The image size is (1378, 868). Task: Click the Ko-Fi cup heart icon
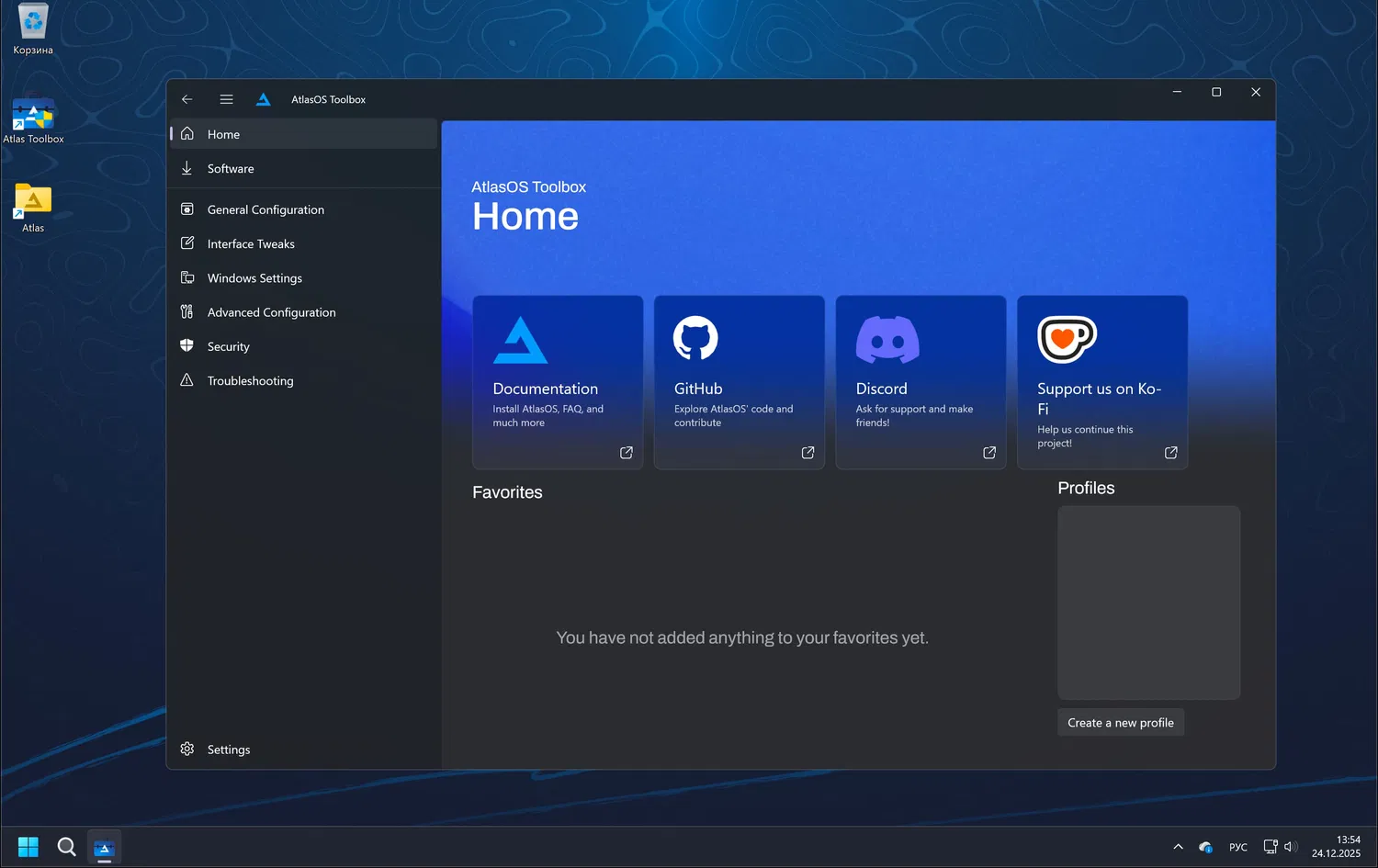[x=1067, y=339]
